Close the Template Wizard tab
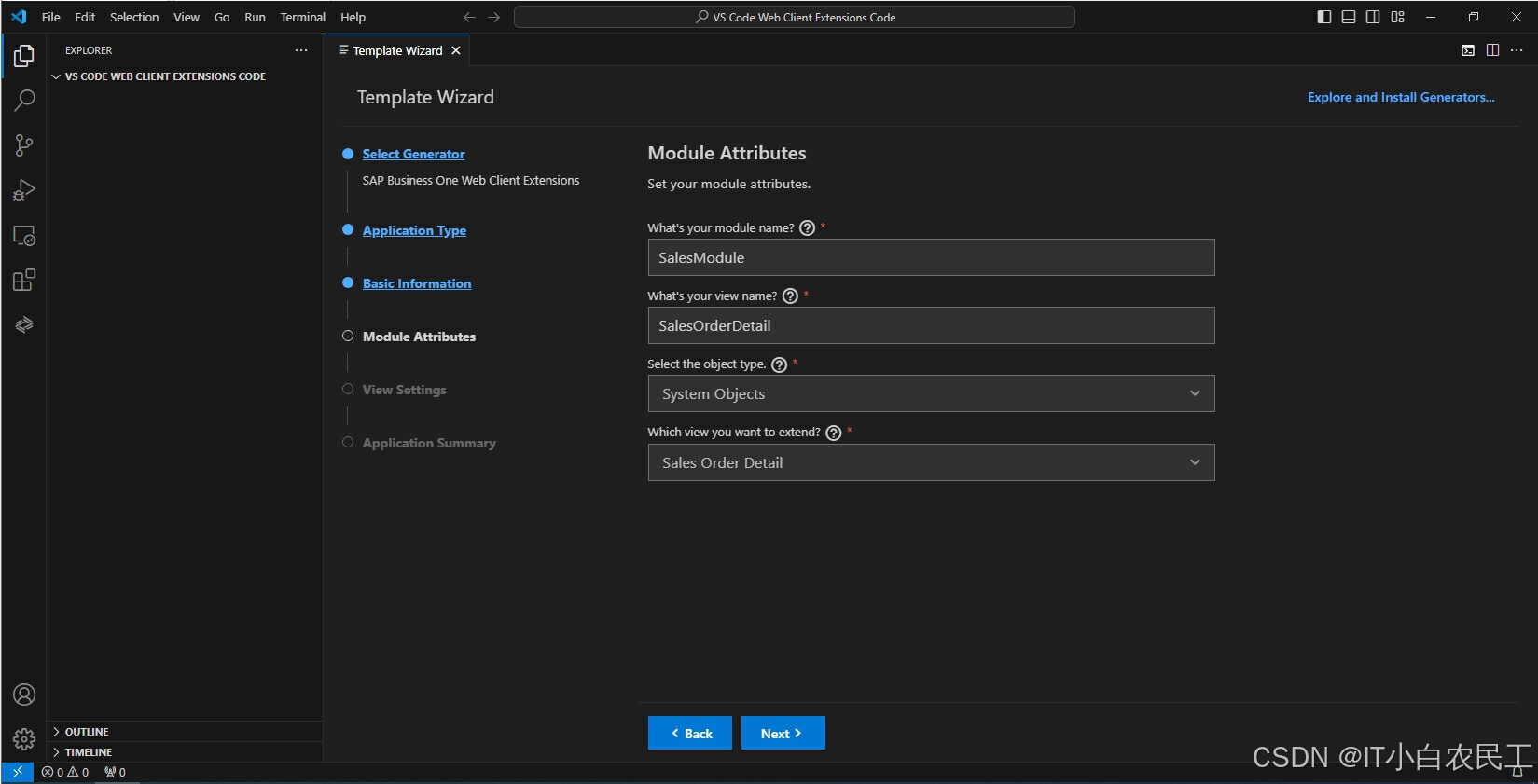The height and width of the screenshot is (784, 1538). click(456, 50)
